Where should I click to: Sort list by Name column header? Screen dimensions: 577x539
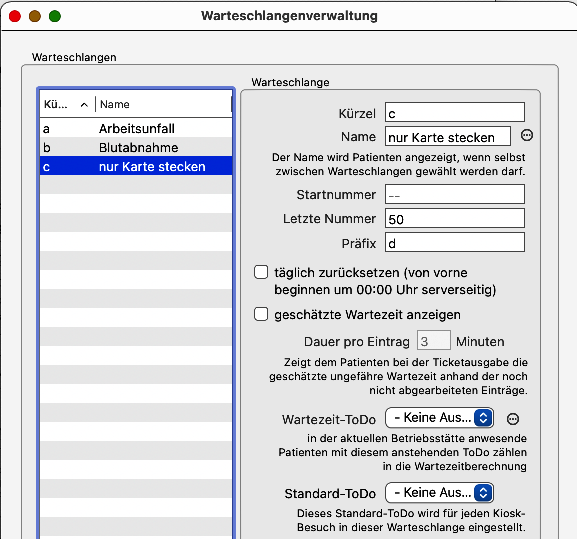tap(164, 104)
